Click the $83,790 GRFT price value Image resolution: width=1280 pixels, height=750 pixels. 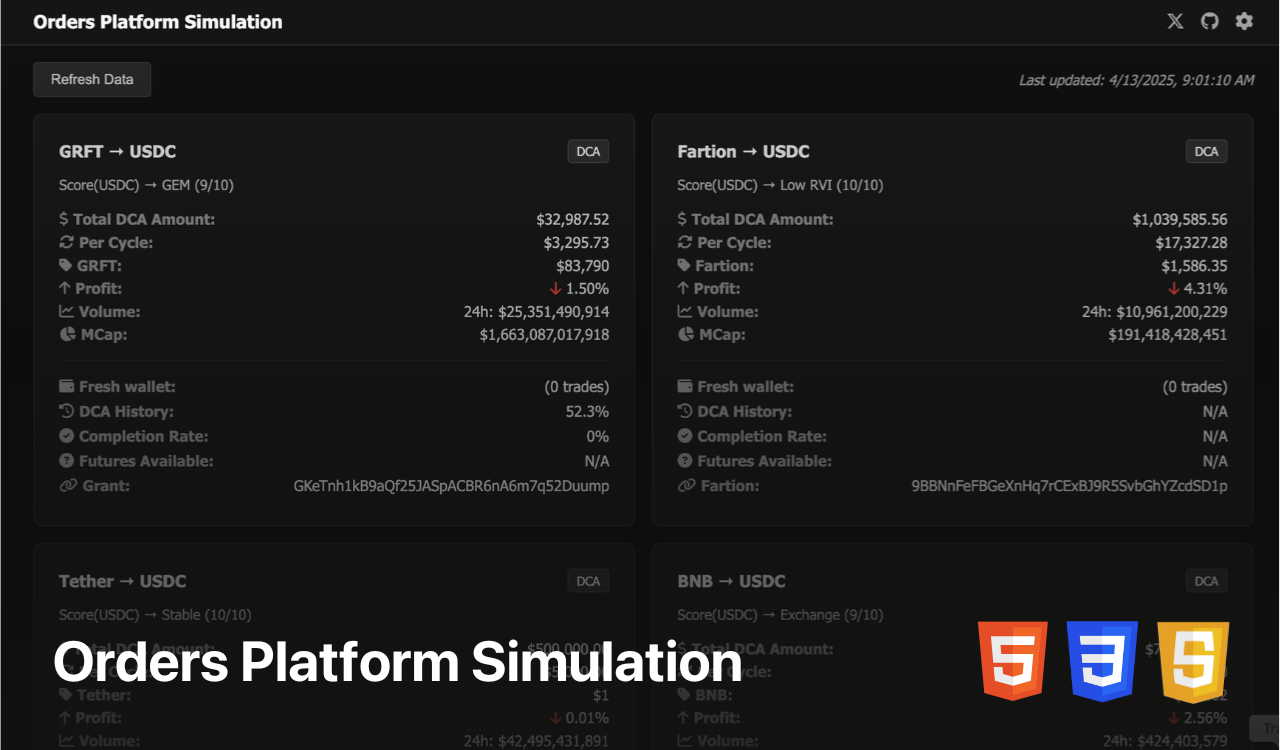tap(583, 265)
